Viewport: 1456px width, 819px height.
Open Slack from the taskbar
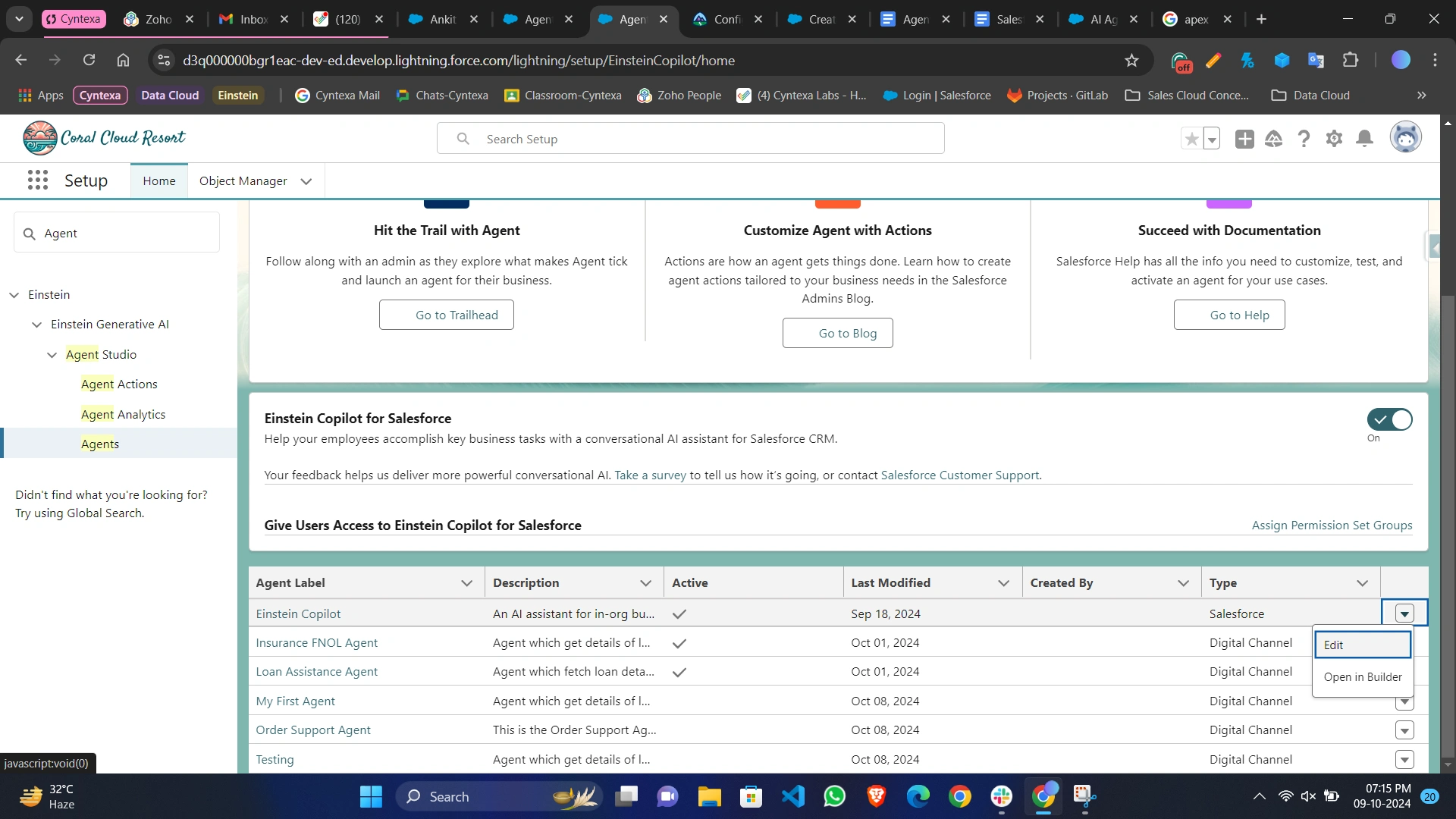point(1001,796)
